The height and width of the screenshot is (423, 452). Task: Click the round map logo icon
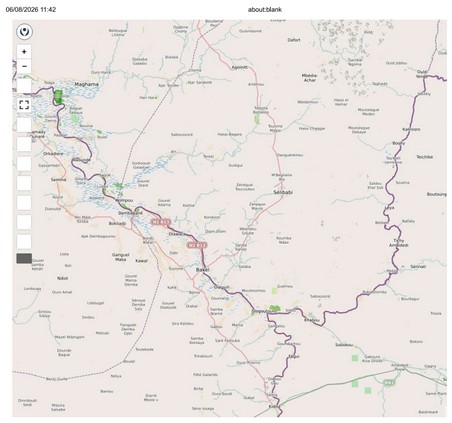click(24, 32)
